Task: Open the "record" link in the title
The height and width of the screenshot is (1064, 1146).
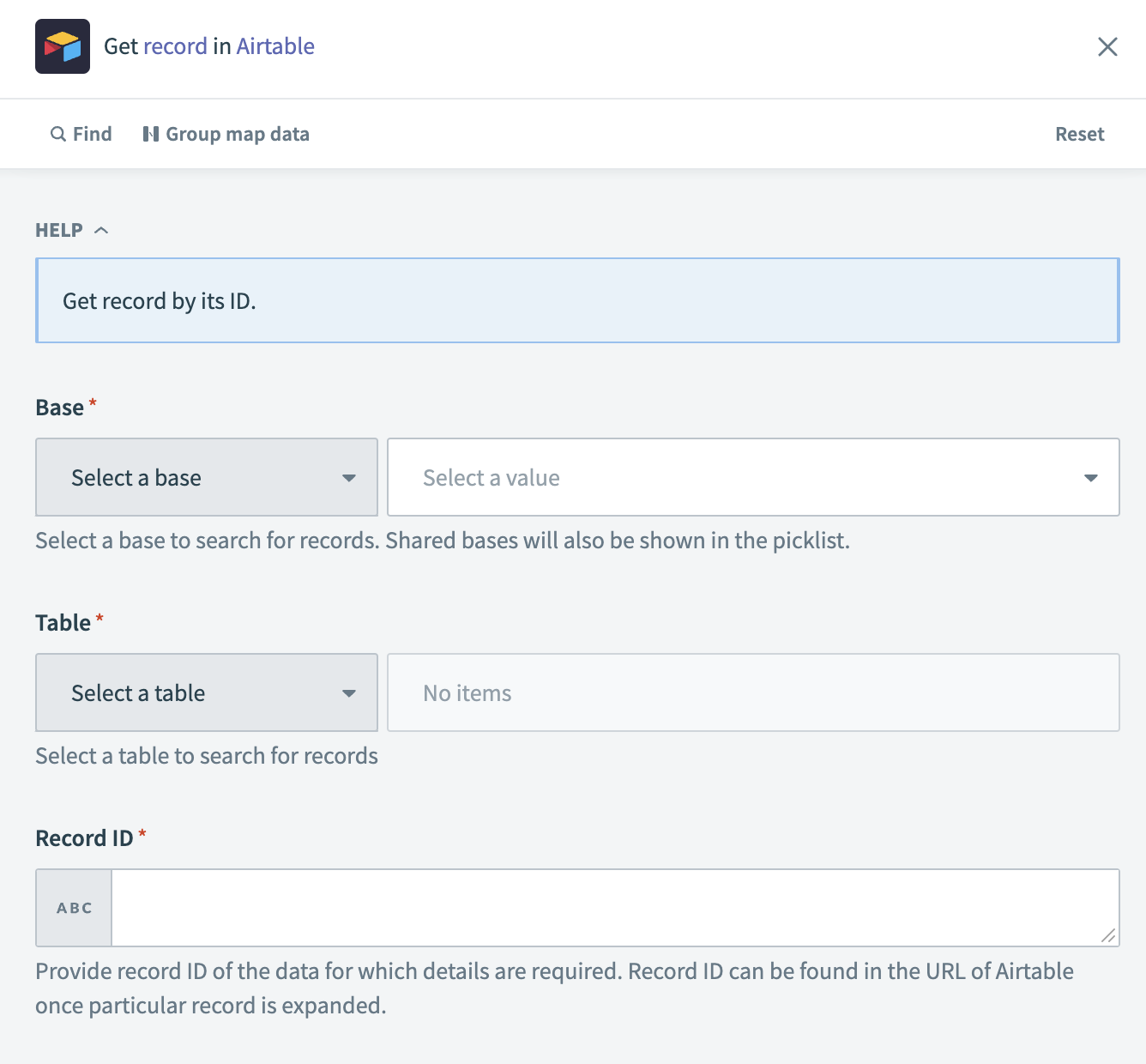Action: 175,46
